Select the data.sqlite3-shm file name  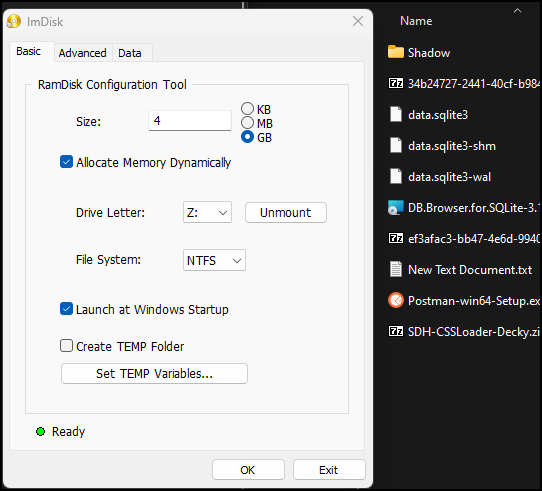[452, 146]
